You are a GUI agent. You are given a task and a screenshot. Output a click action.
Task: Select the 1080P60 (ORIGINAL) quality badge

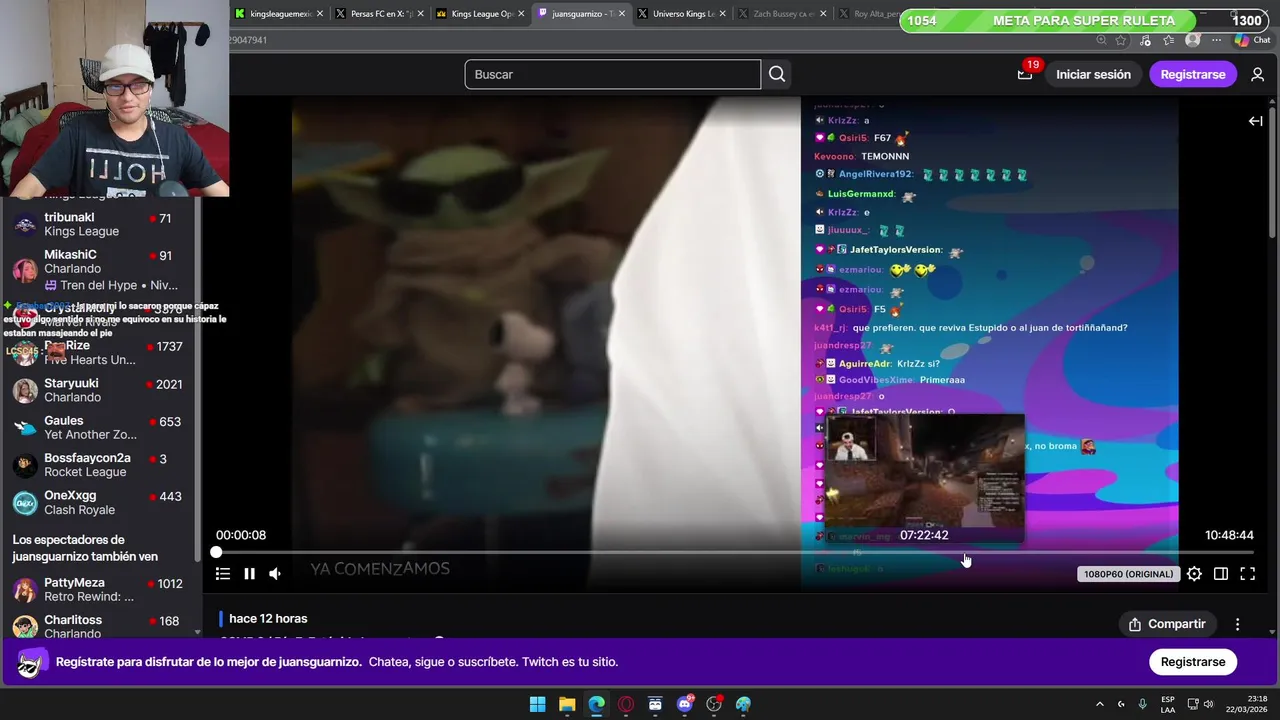1128,574
